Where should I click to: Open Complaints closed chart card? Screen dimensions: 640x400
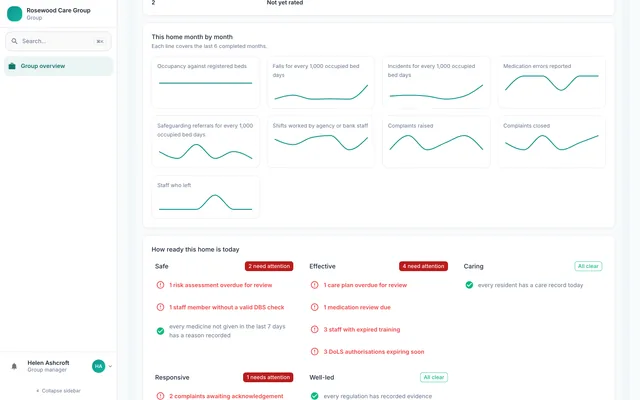coord(551,142)
